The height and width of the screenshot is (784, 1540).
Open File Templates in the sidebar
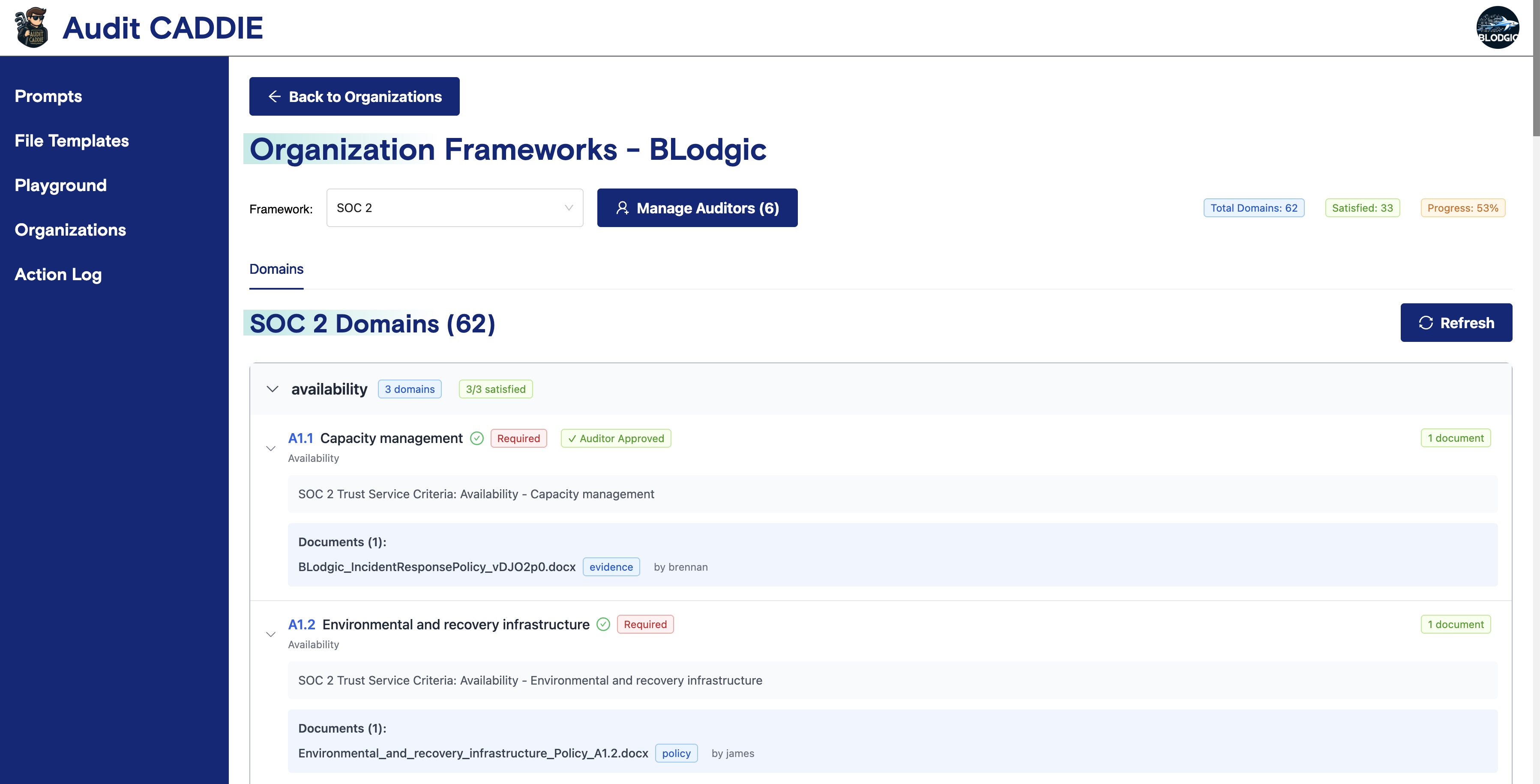tap(72, 141)
